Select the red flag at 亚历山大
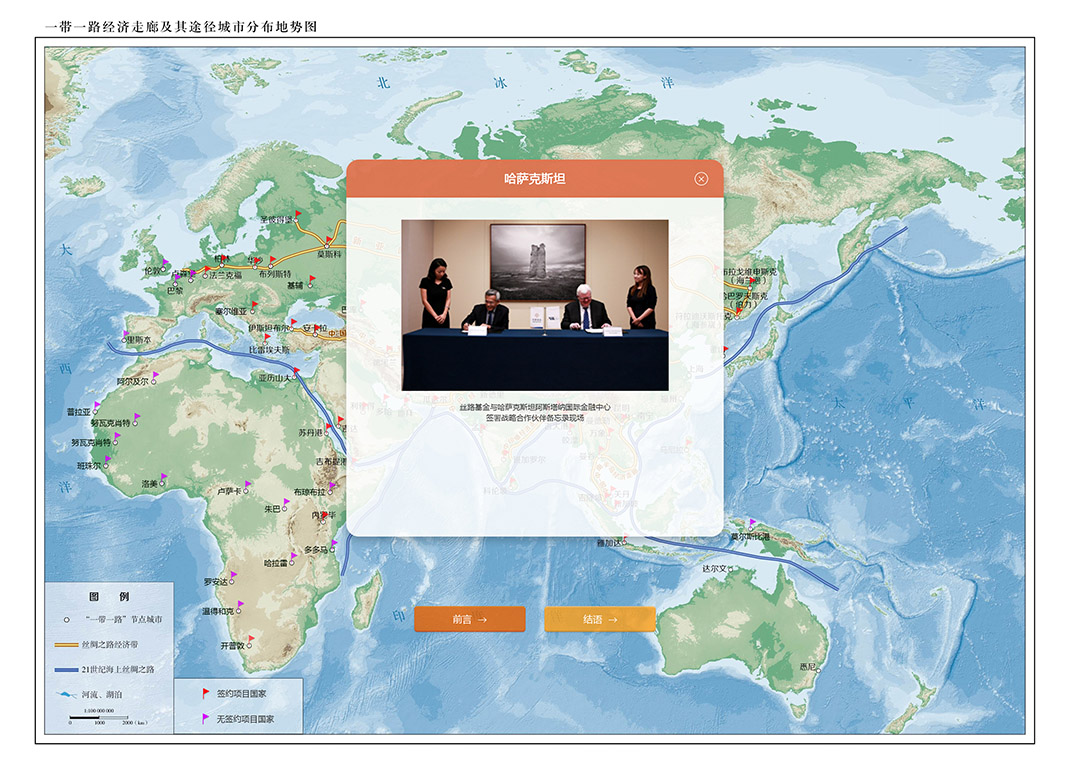Viewport: 1070px width, 777px height. (297, 371)
